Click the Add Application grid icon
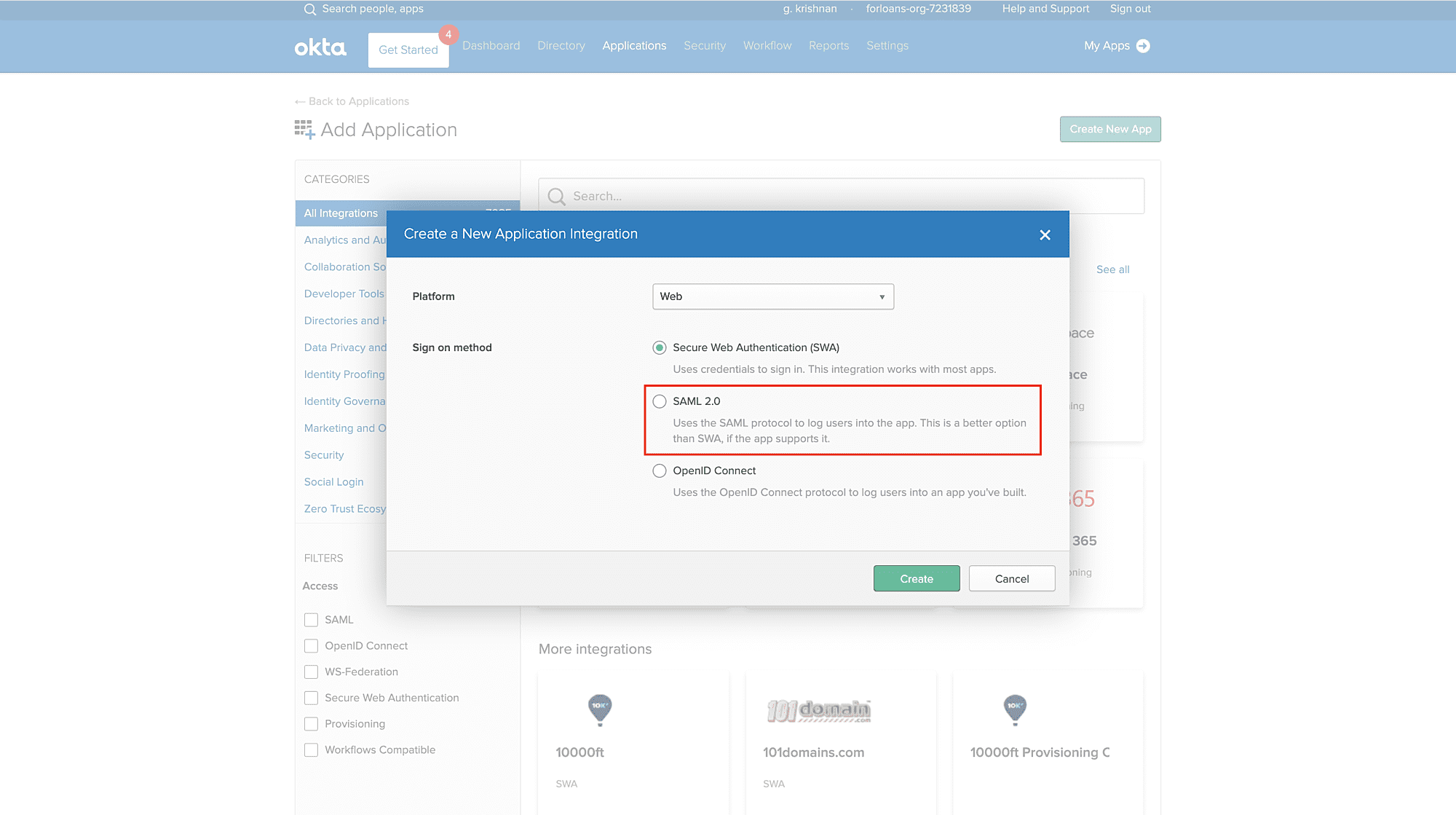This screenshot has width=1456, height=815. click(304, 130)
